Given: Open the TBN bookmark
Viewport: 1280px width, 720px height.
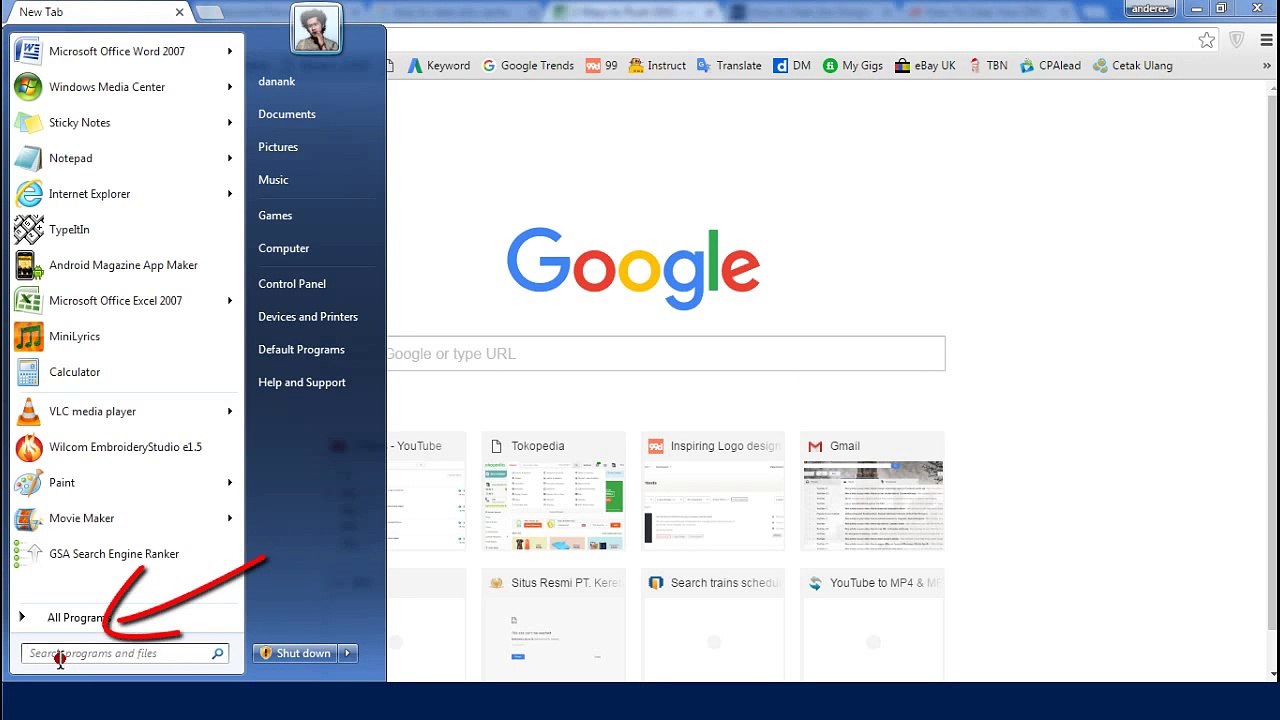Looking at the screenshot, I should (988, 66).
